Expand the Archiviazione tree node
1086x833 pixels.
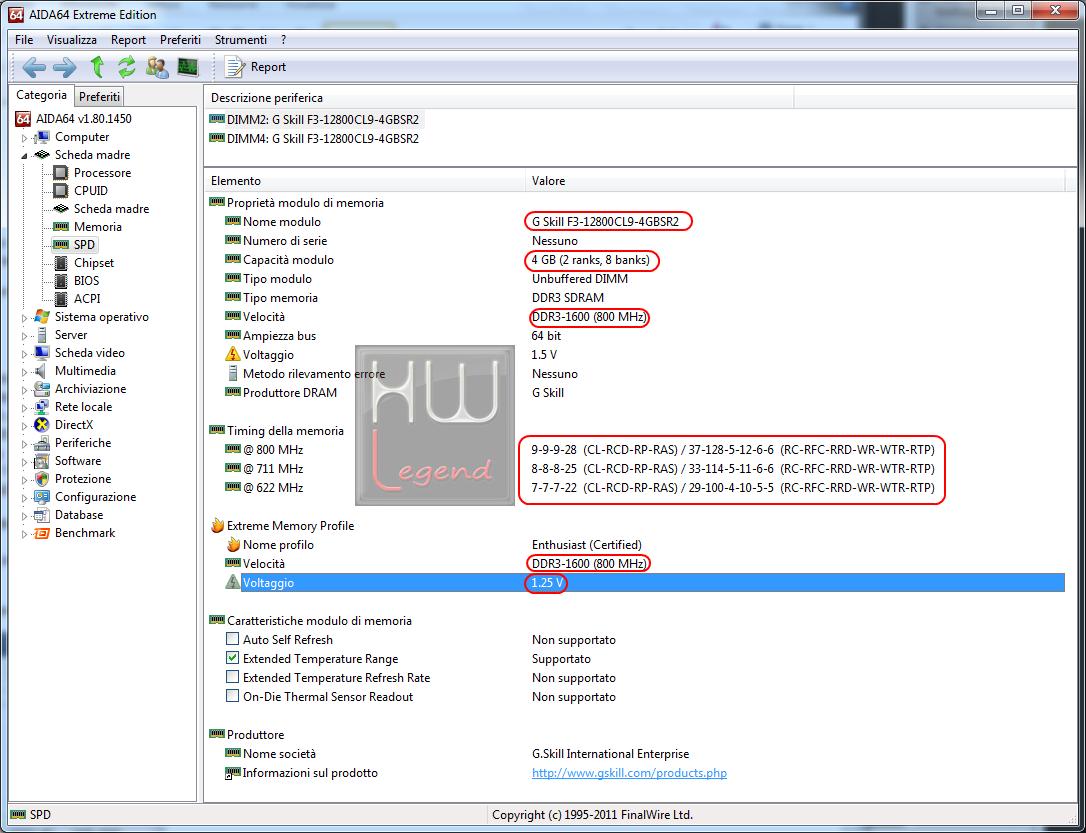pyautogui.click(x=25, y=390)
